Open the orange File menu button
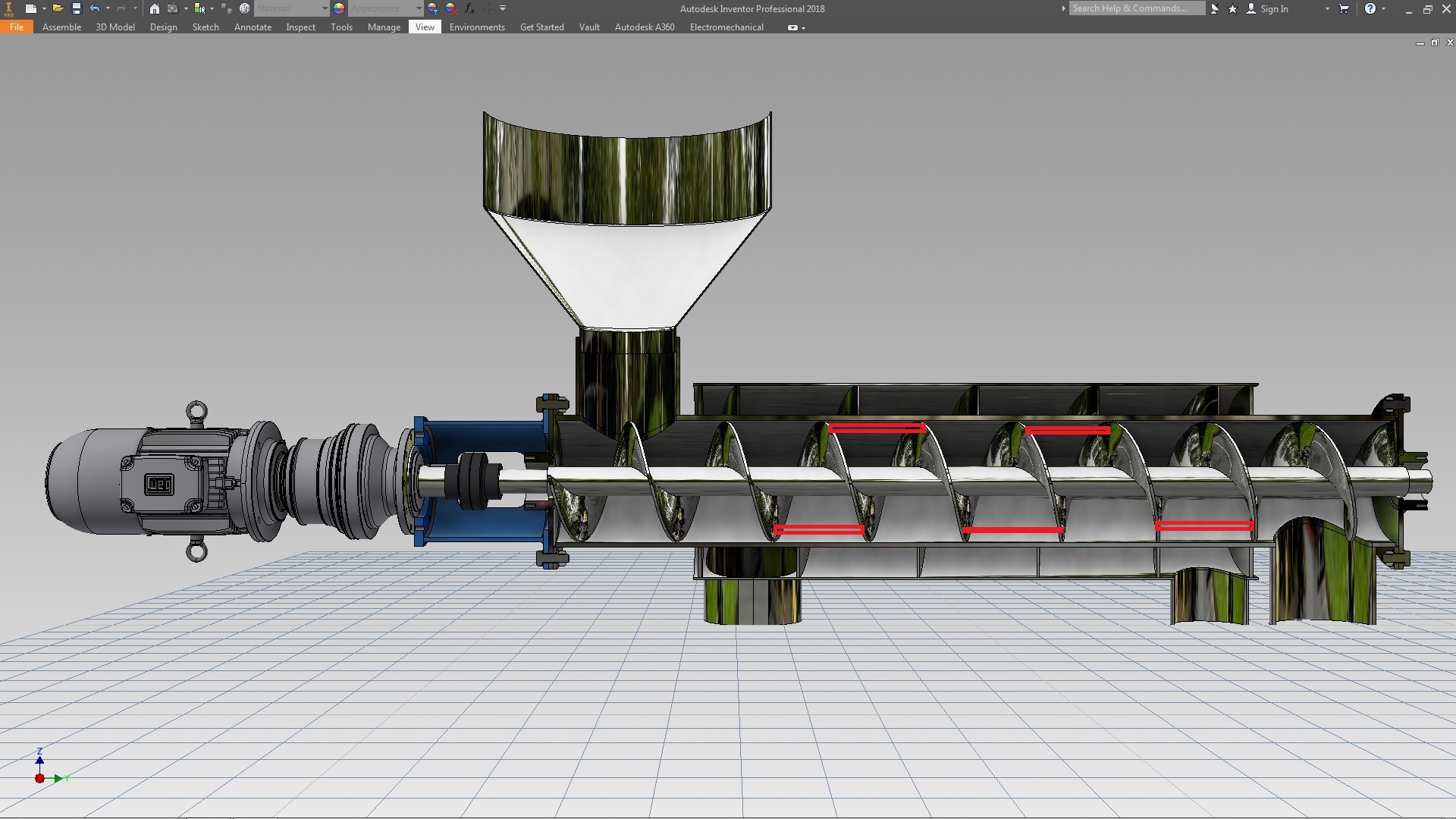 (17, 27)
